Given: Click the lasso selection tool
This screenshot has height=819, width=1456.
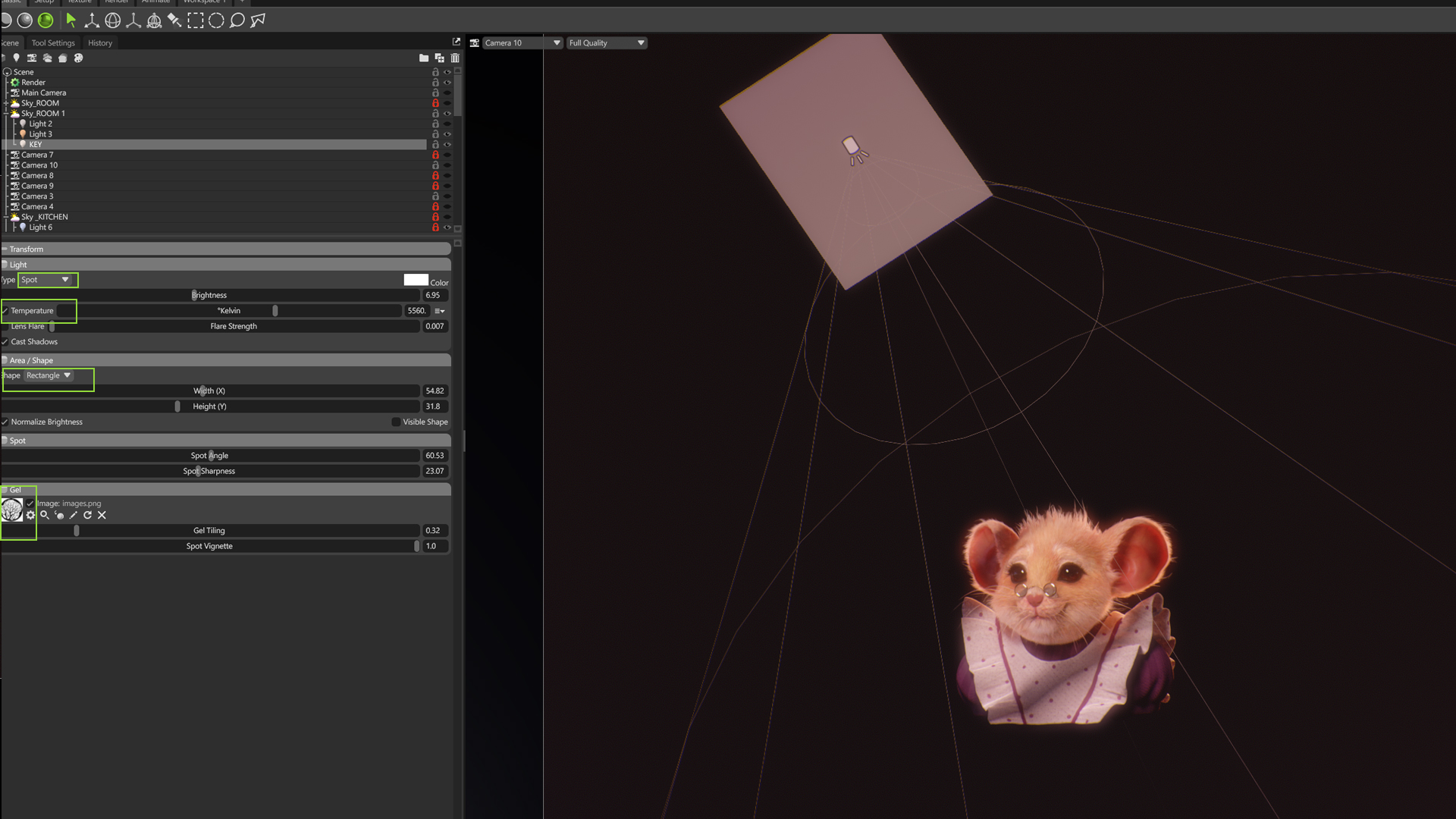Looking at the screenshot, I should [x=237, y=20].
